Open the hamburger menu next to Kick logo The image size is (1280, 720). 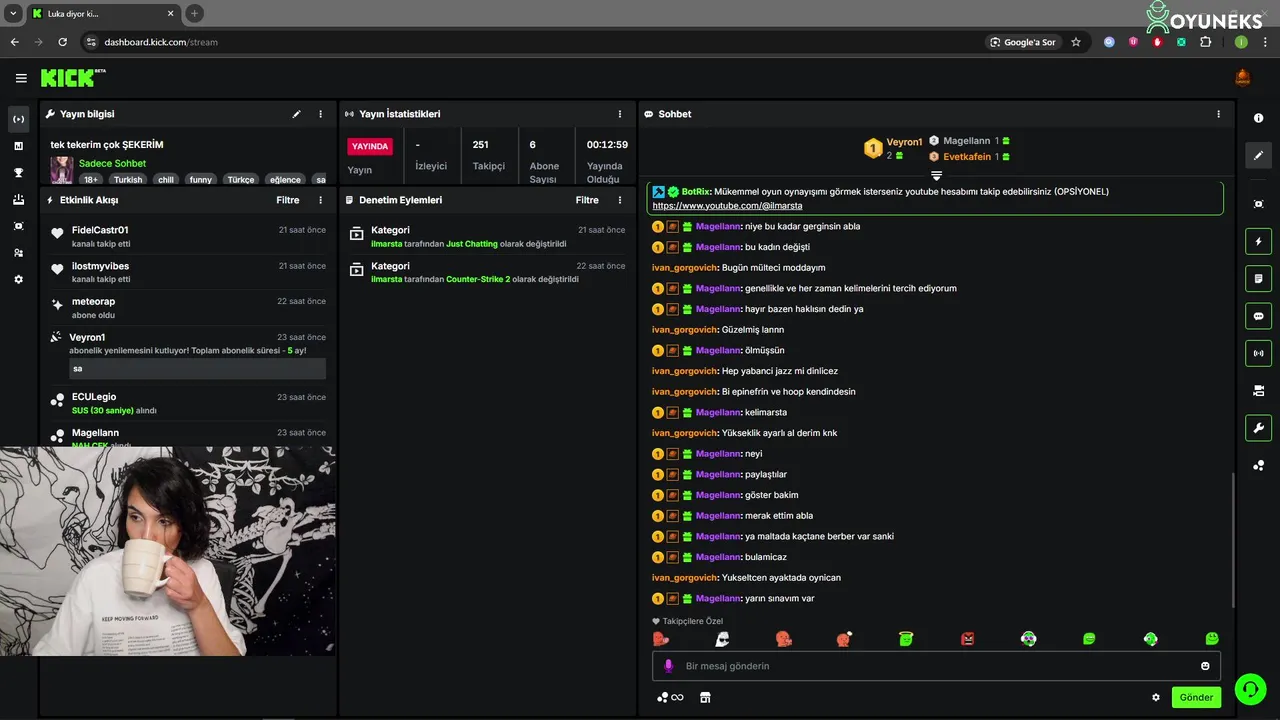[x=21, y=78]
